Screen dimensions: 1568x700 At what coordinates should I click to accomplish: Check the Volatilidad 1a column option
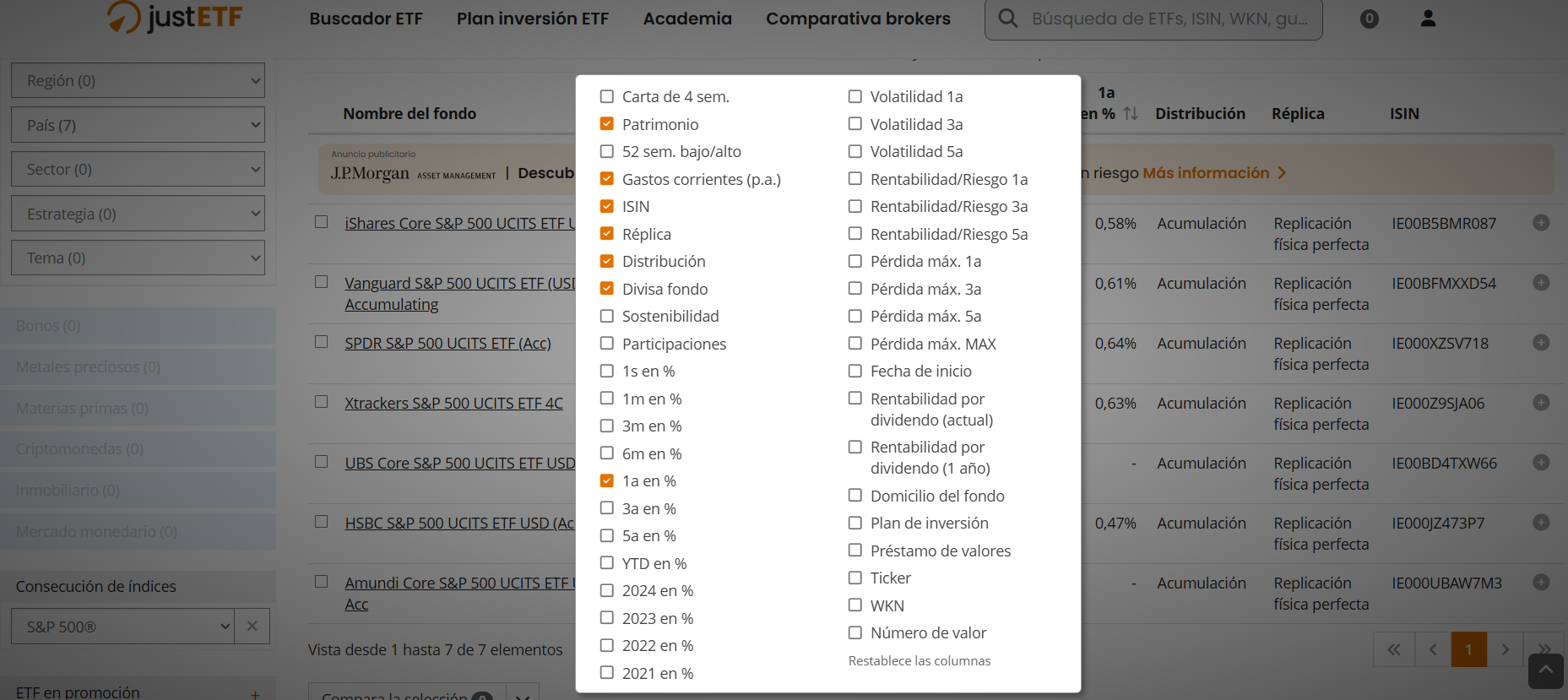tap(855, 96)
